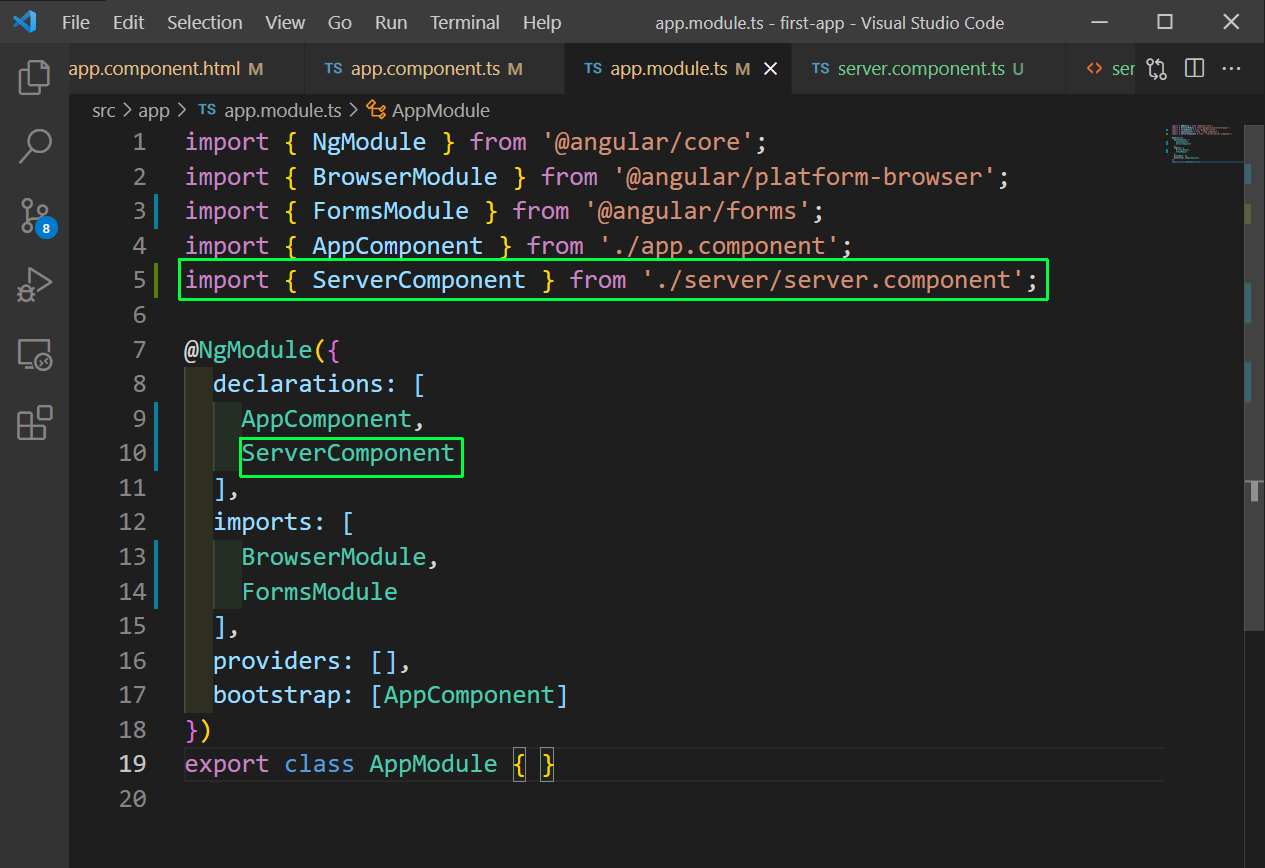Screen dimensions: 1265x868
Task: Click '@angular/core' string on line 1
Action: [x=648, y=142]
